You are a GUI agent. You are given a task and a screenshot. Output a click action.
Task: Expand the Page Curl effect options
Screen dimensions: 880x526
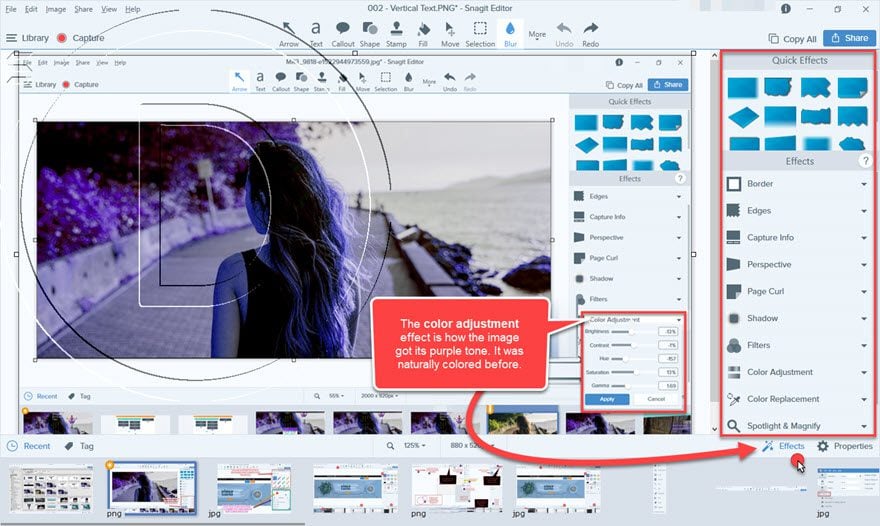[x=864, y=292]
